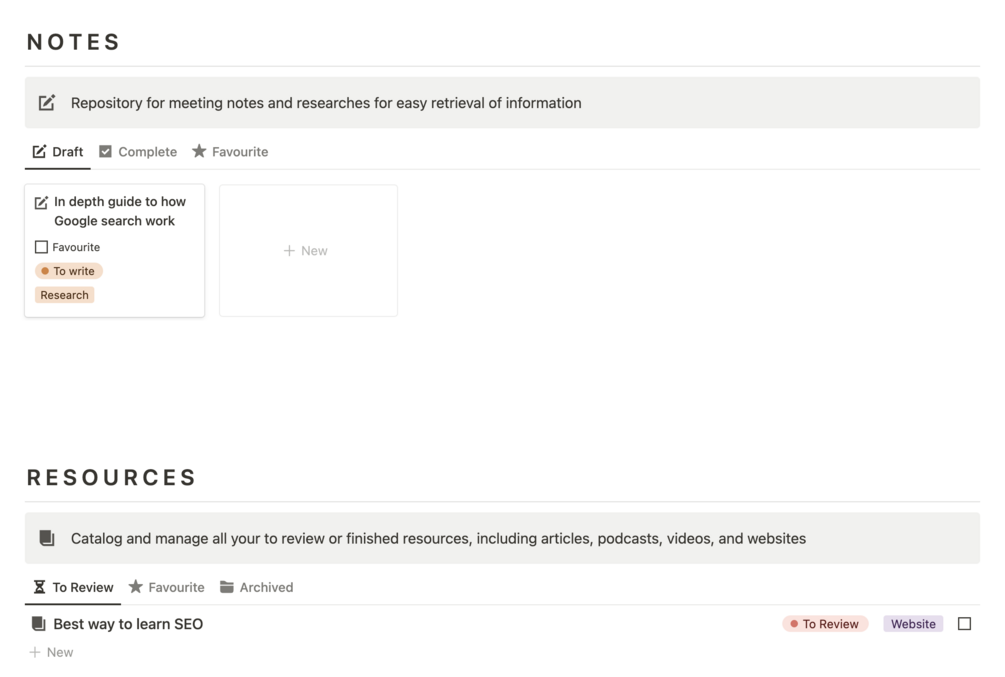Image resolution: width=1005 pixels, height=677 pixels.
Task: Switch to the Draft tab in Notes
Action: point(58,152)
